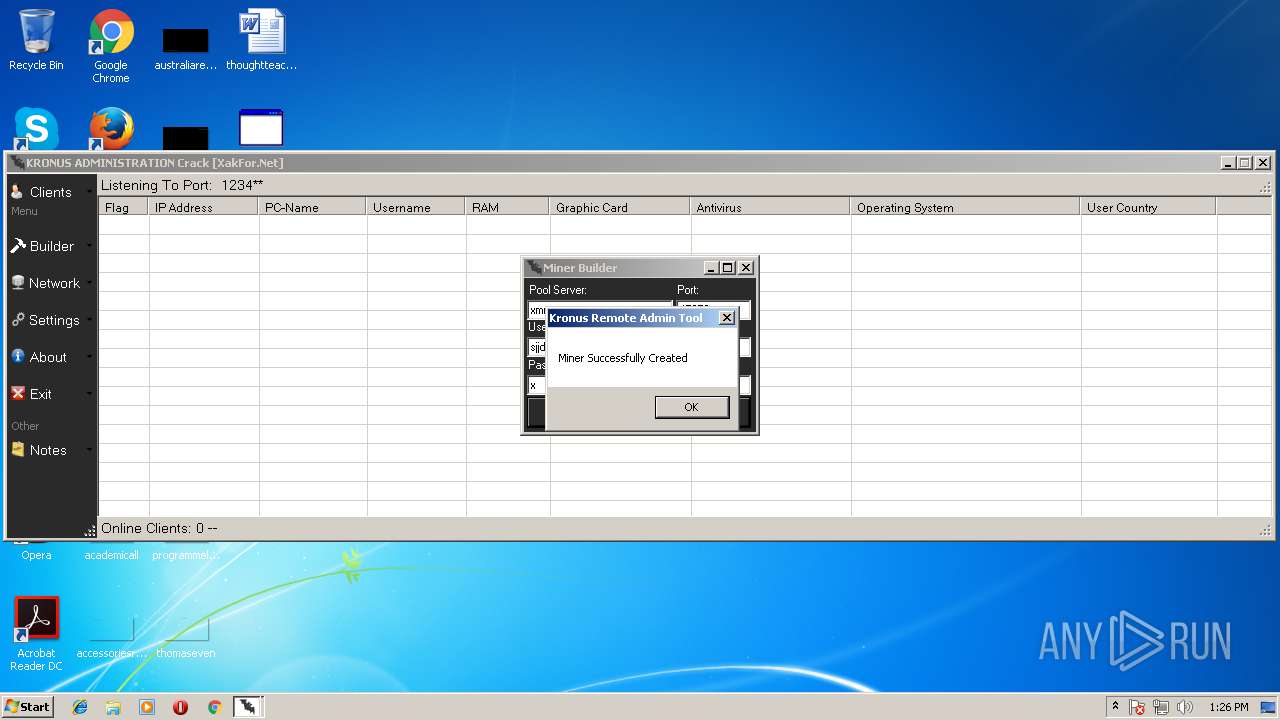Click the 'Listening To Port: 1234**' text
The image size is (1280, 720).
pyautogui.click(x=182, y=185)
